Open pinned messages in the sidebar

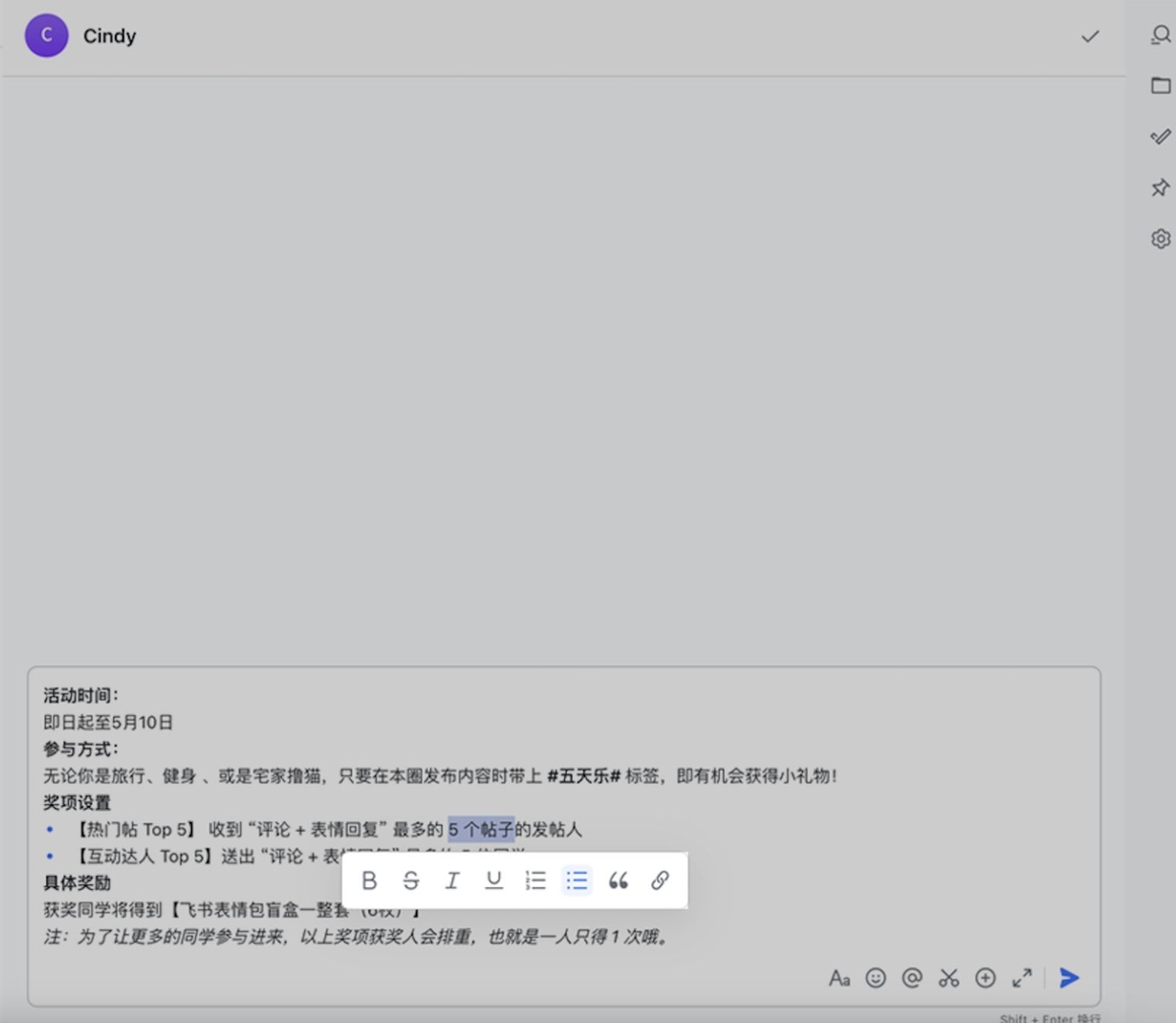click(1160, 187)
